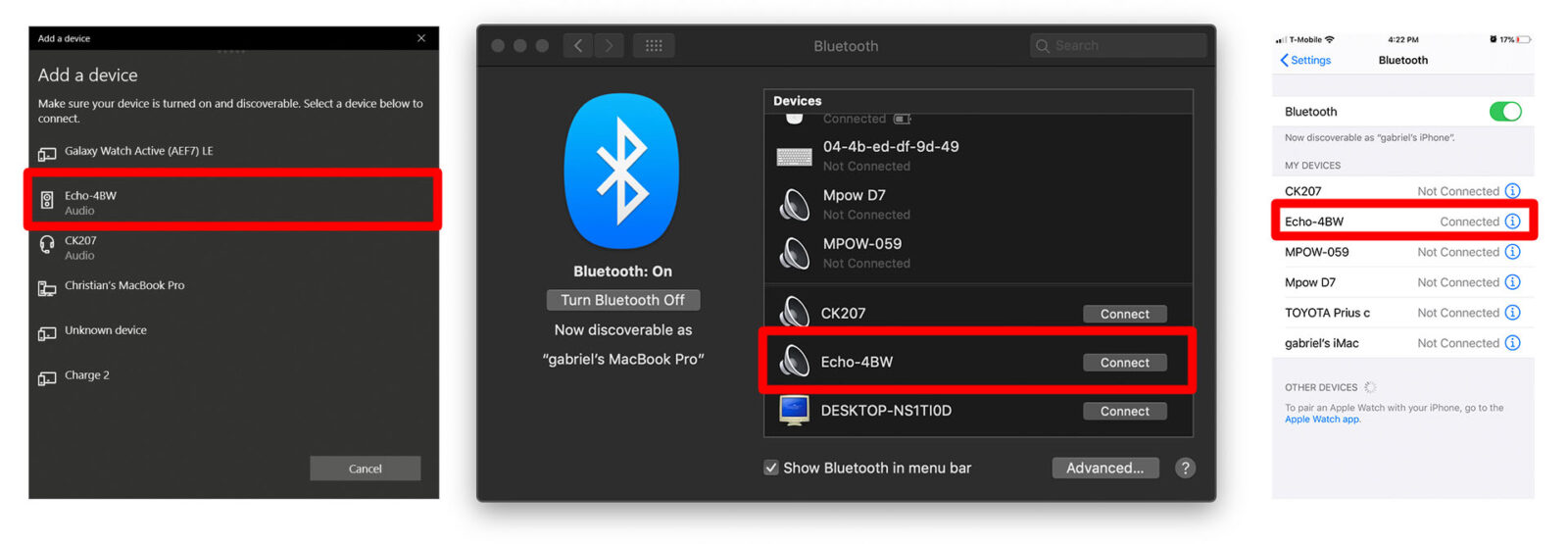Click the Echo-4BW speaker icon in the Windows dialog
This screenshot has height=544, width=1568.
(47, 201)
